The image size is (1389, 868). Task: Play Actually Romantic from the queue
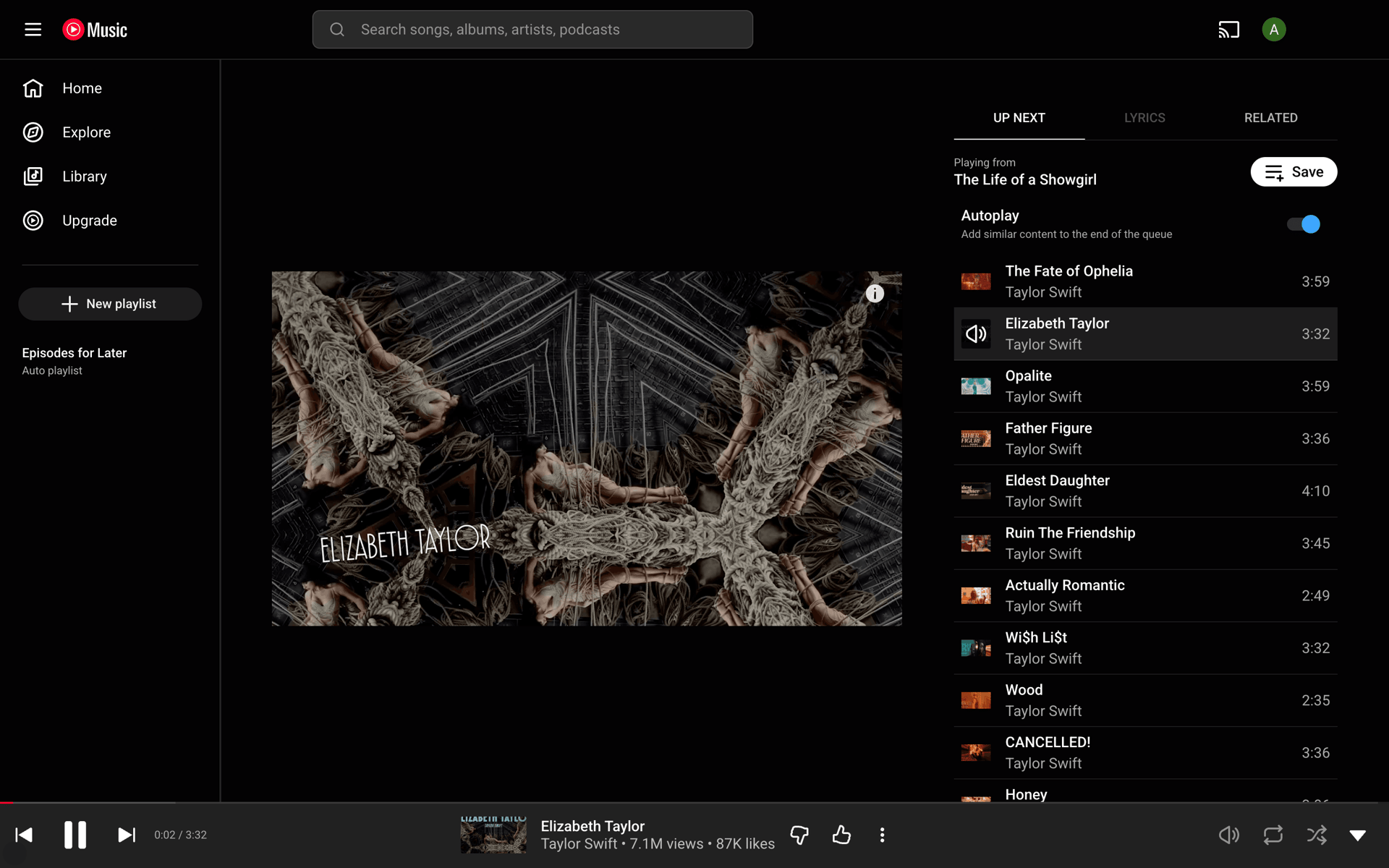(x=1145, y=595)
